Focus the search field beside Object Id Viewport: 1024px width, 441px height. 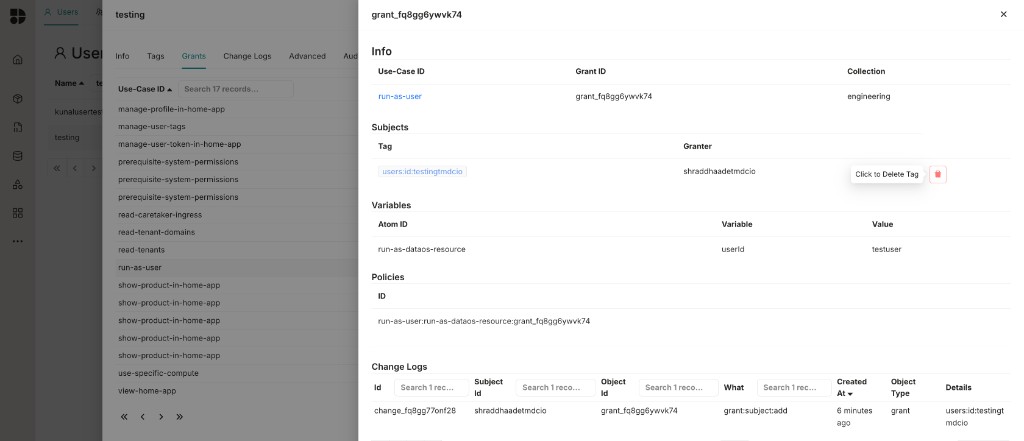[x=679, y=387]
